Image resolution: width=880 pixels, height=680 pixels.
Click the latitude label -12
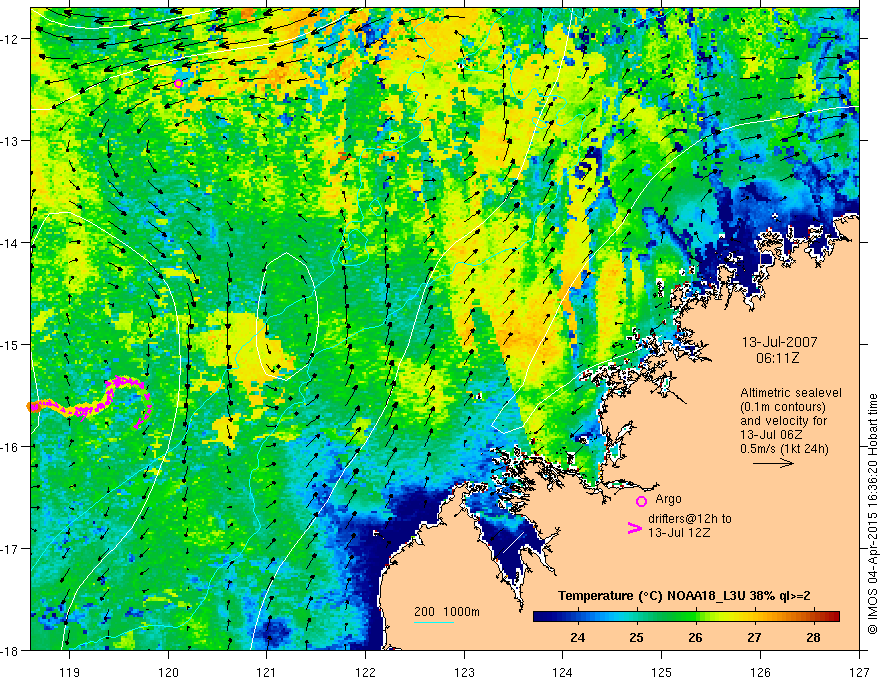11,39
